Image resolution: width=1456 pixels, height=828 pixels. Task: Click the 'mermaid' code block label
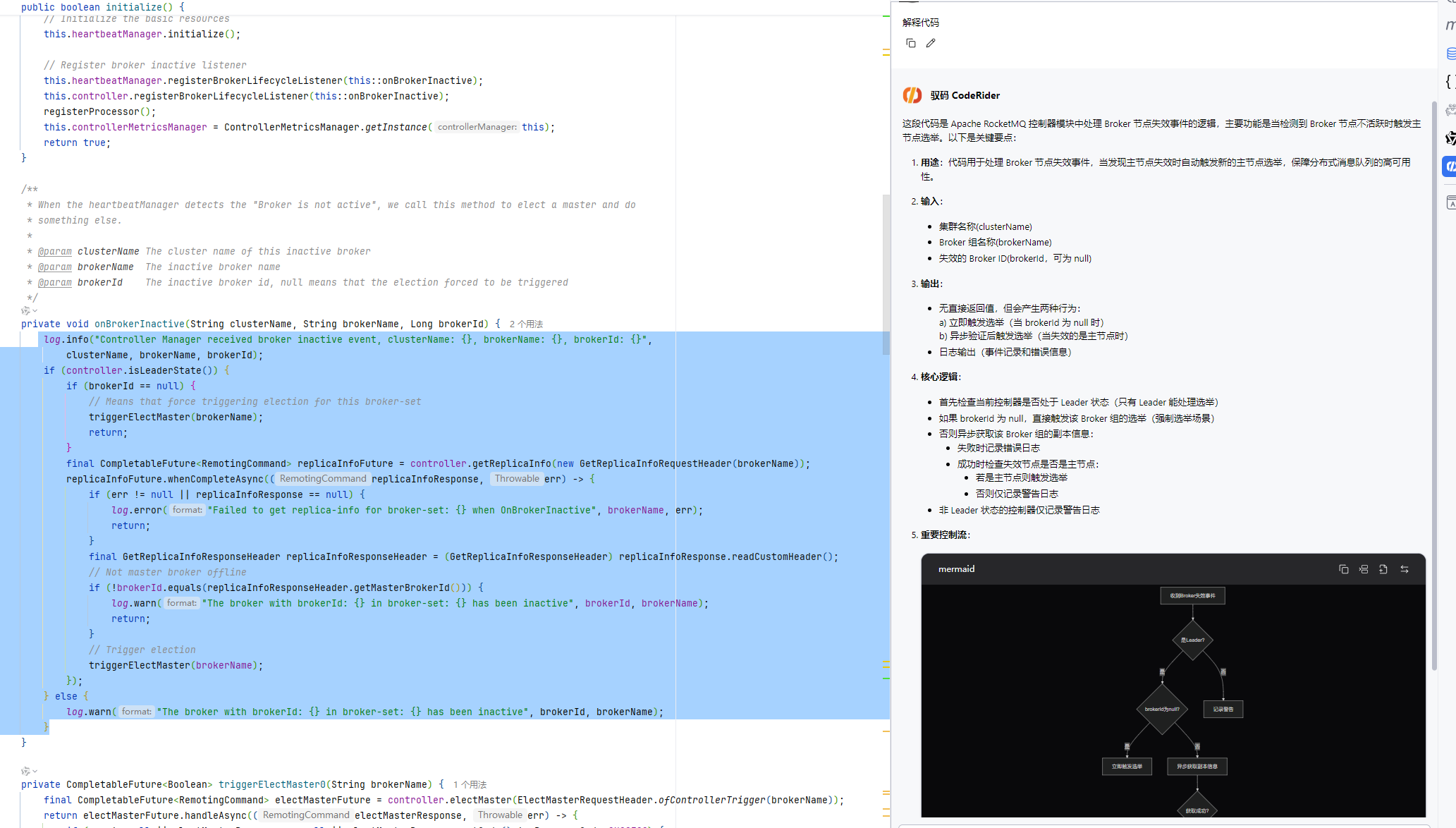[x=956, y=569]
